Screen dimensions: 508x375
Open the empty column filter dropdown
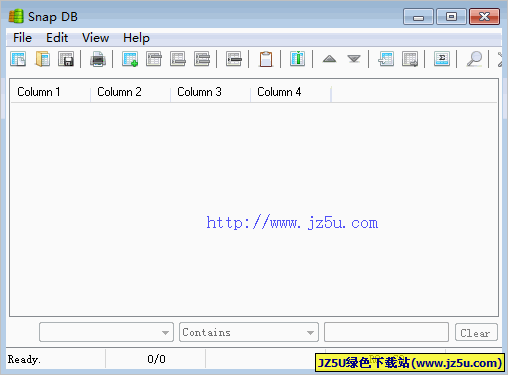[106, 332]
